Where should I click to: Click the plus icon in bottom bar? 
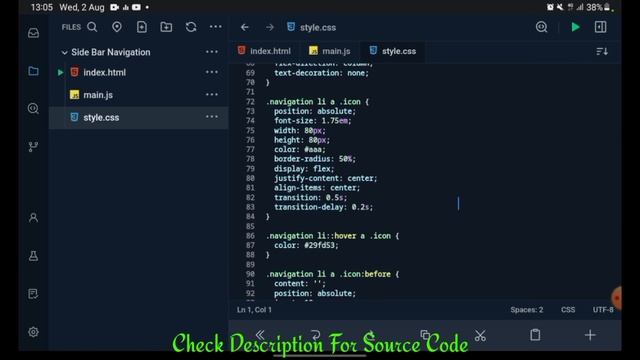click(x=590, y=335)
